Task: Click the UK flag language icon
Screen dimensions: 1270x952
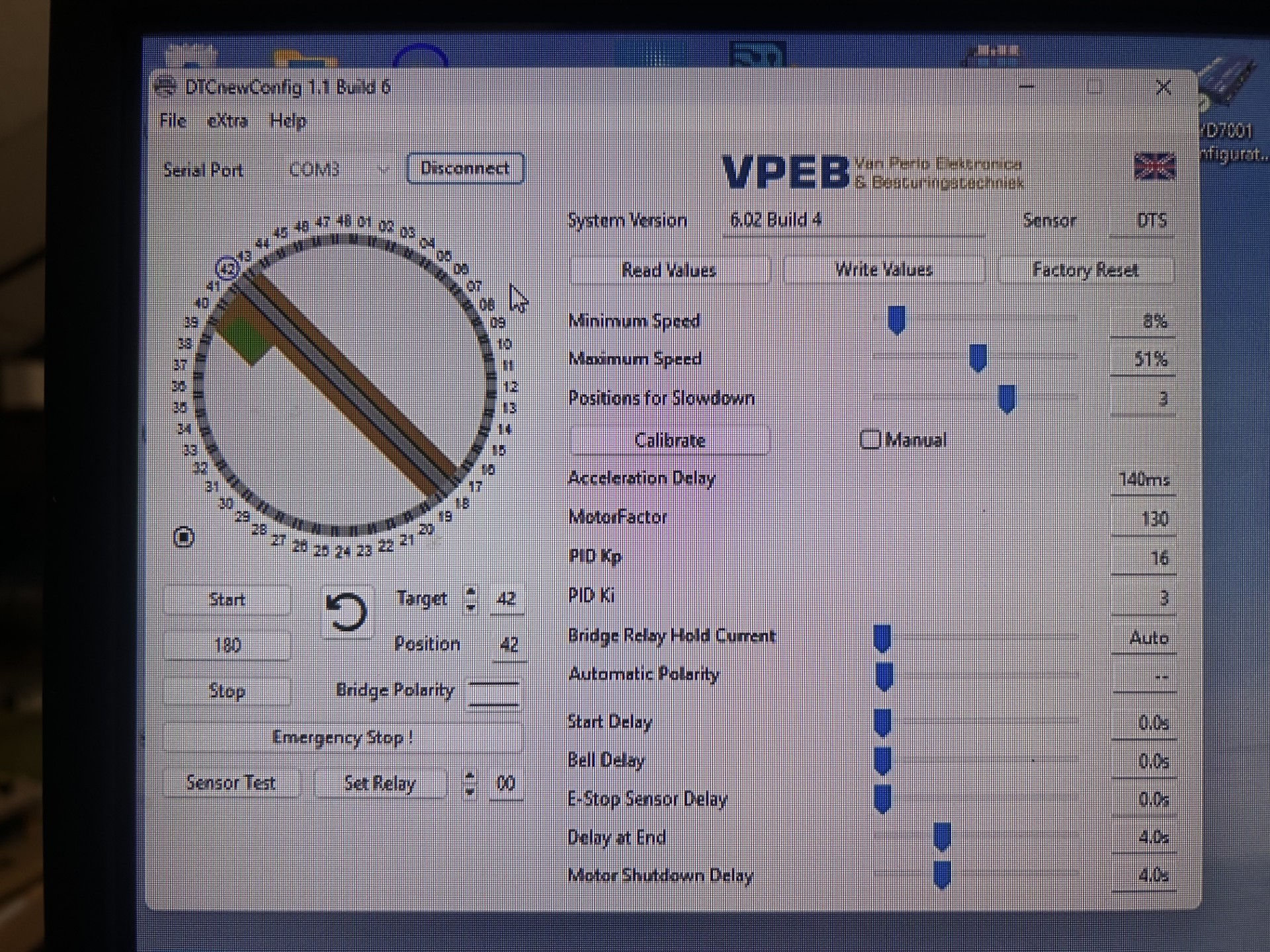Action: (x=1154, y=167)
